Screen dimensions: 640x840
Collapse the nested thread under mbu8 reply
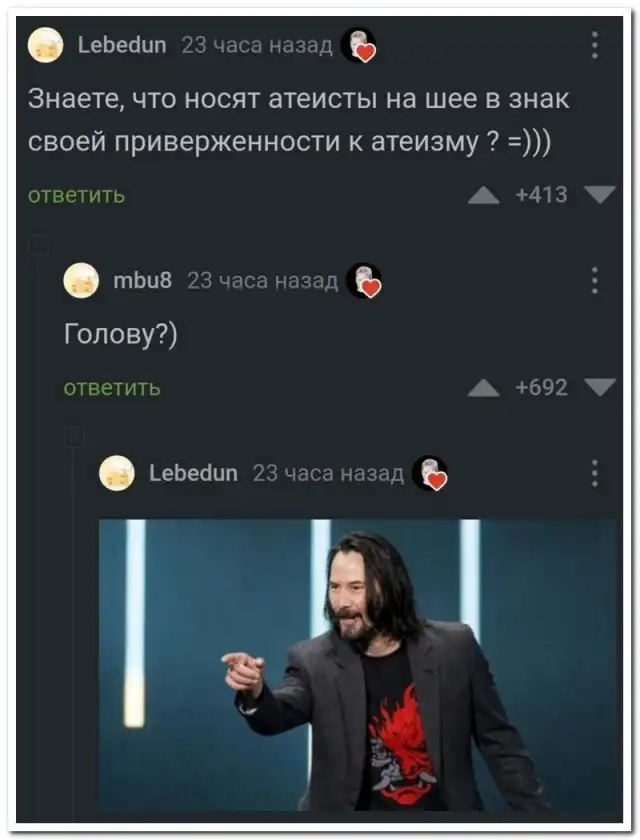74,436
